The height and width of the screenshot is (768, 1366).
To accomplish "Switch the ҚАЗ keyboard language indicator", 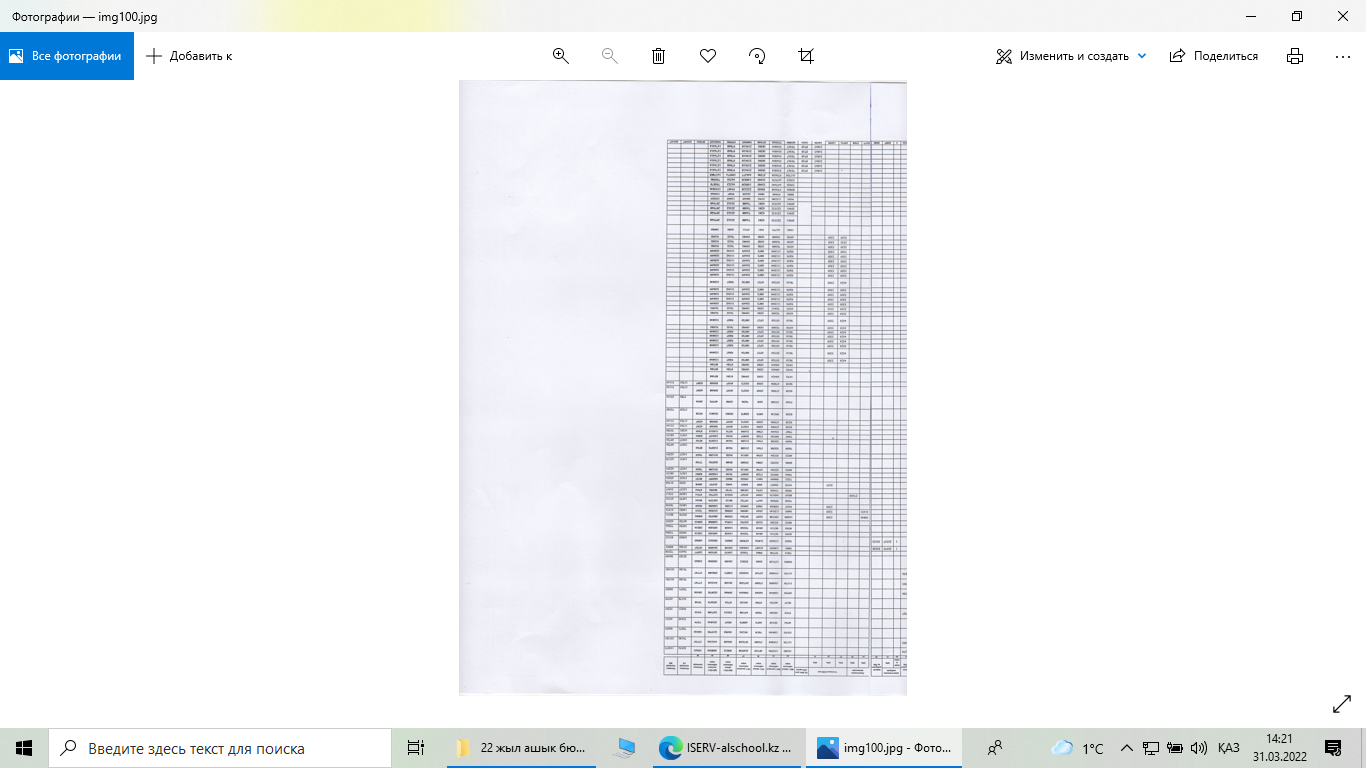I will (1229, 748).
